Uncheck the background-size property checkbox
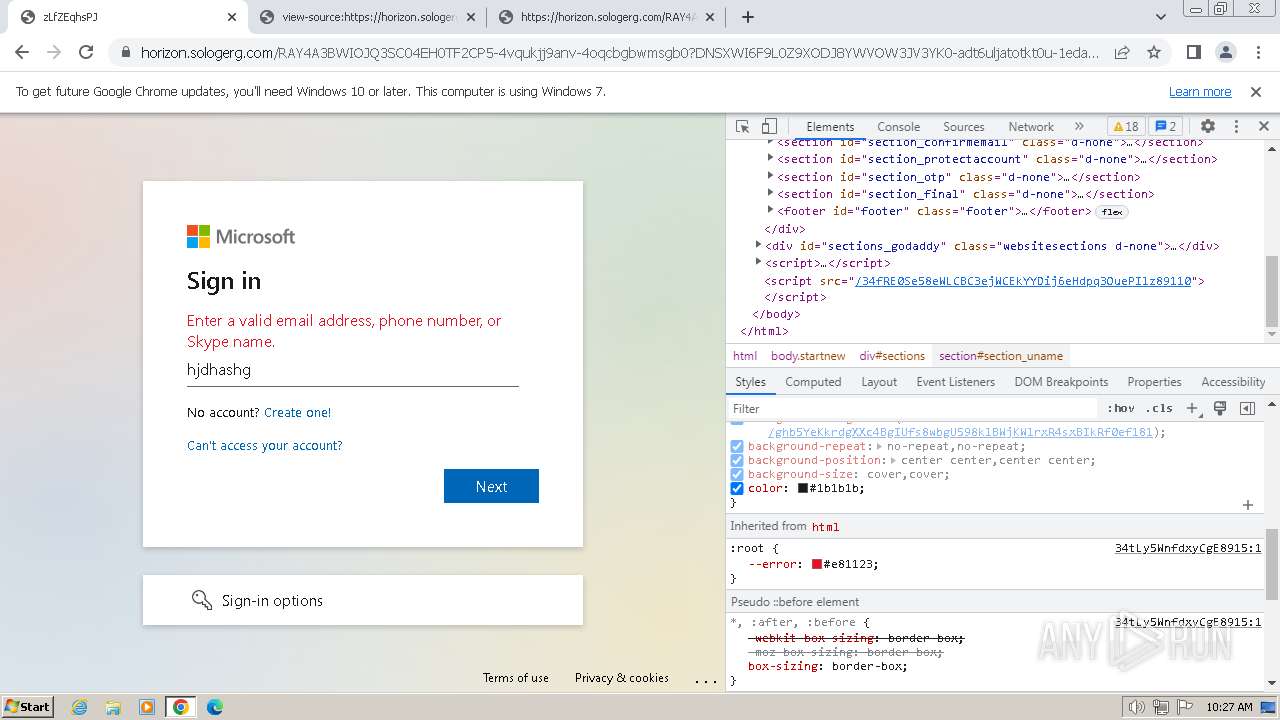 coord(737,474)
